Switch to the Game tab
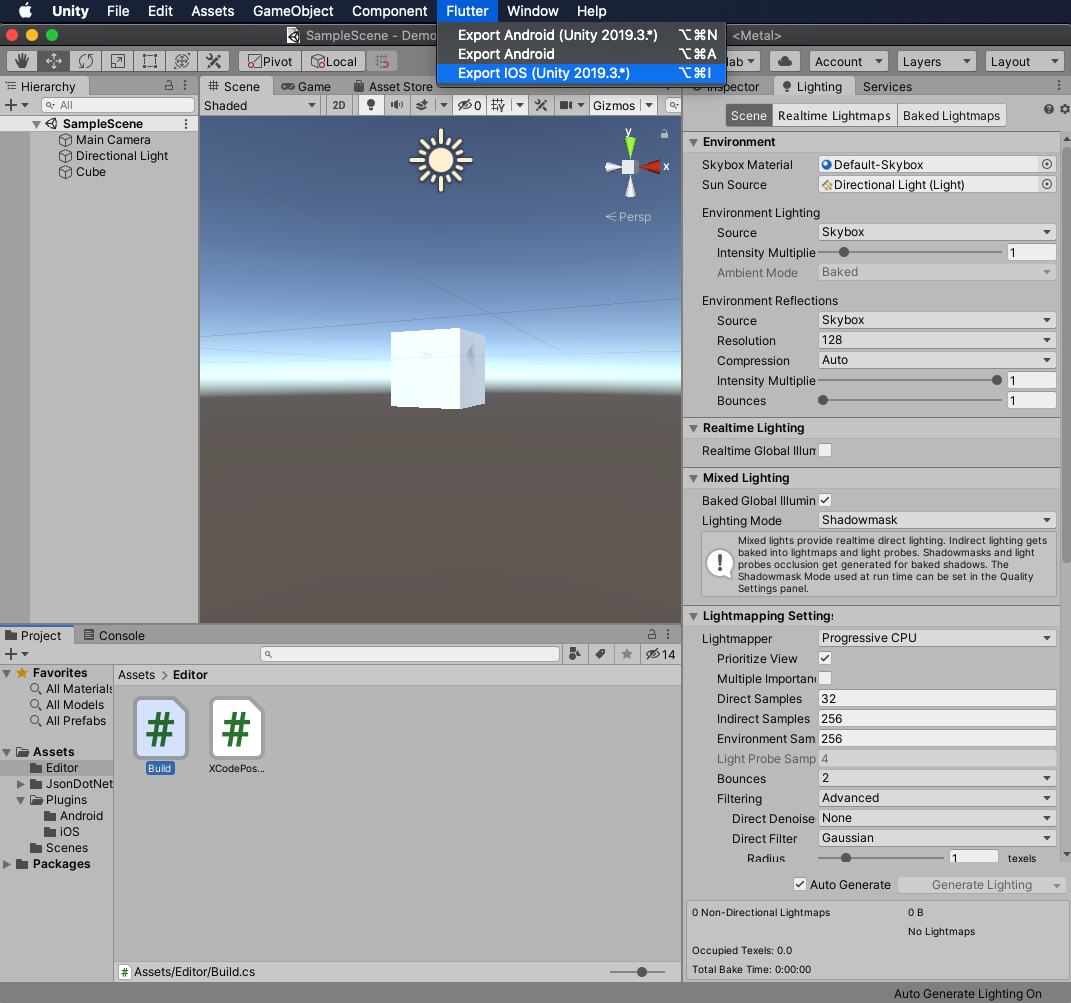Image resolution: width=1071 pixels, height=1003 pixels. (x=307, y=86)
